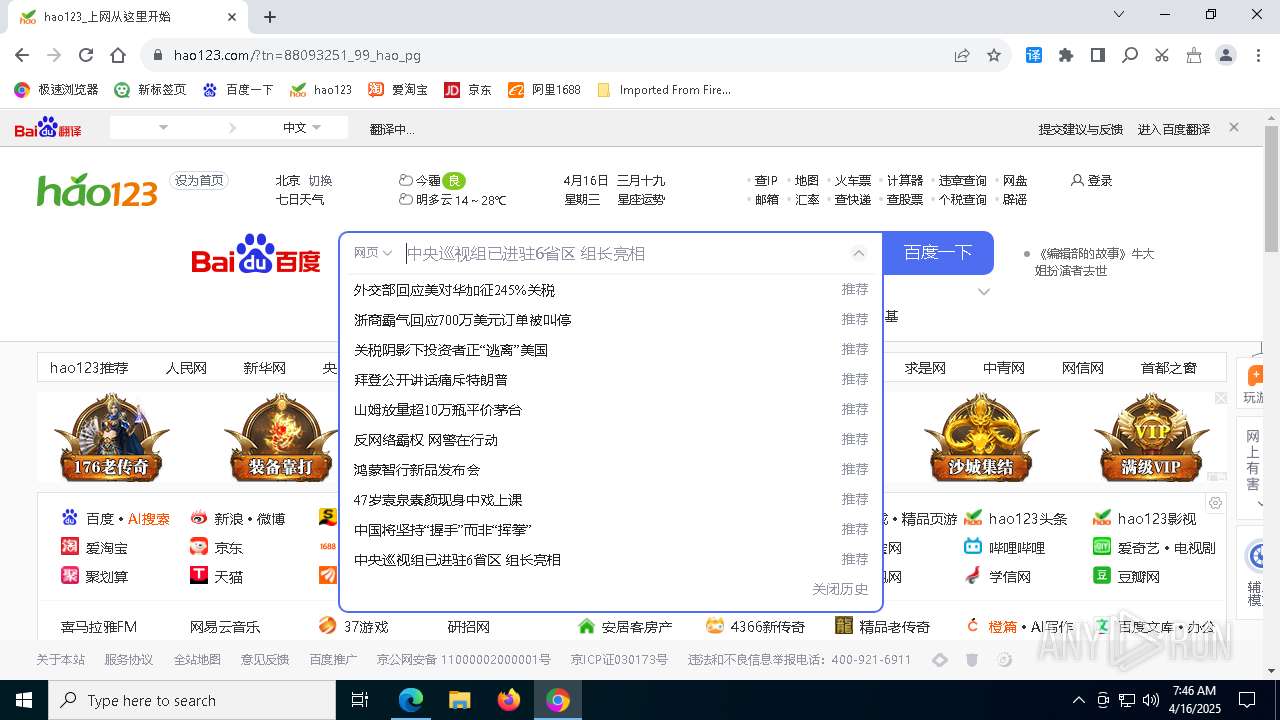
Task: Click the hao123 logo
Action: (x=97, y=188)
